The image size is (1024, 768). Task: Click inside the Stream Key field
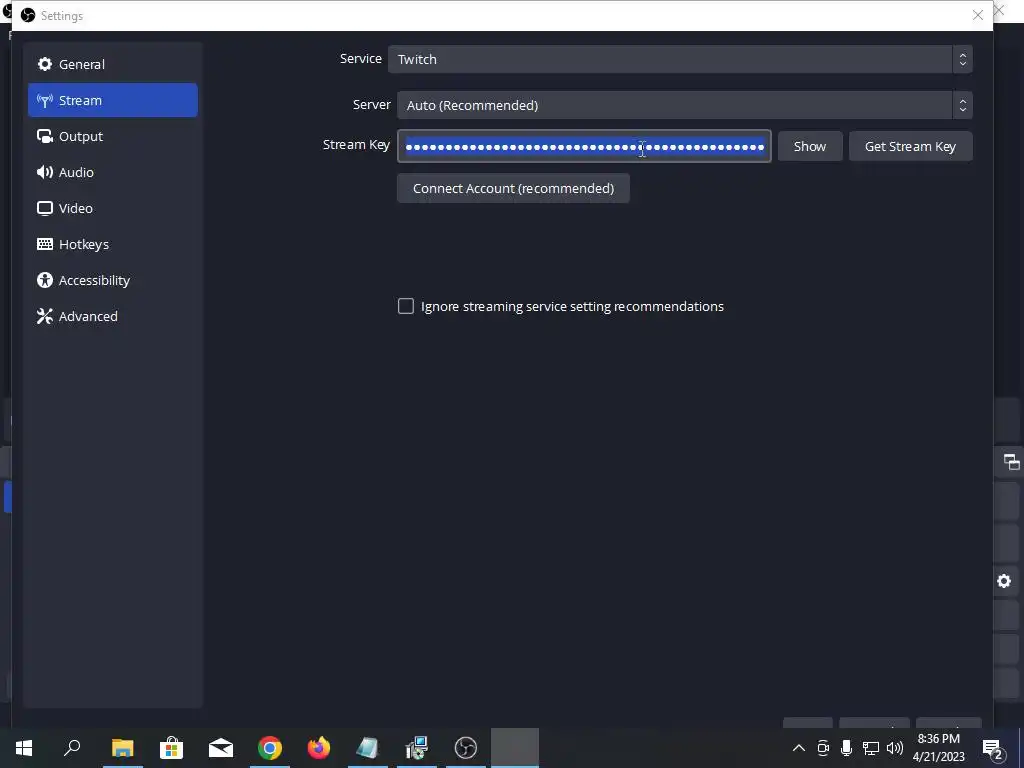[584, 146]
